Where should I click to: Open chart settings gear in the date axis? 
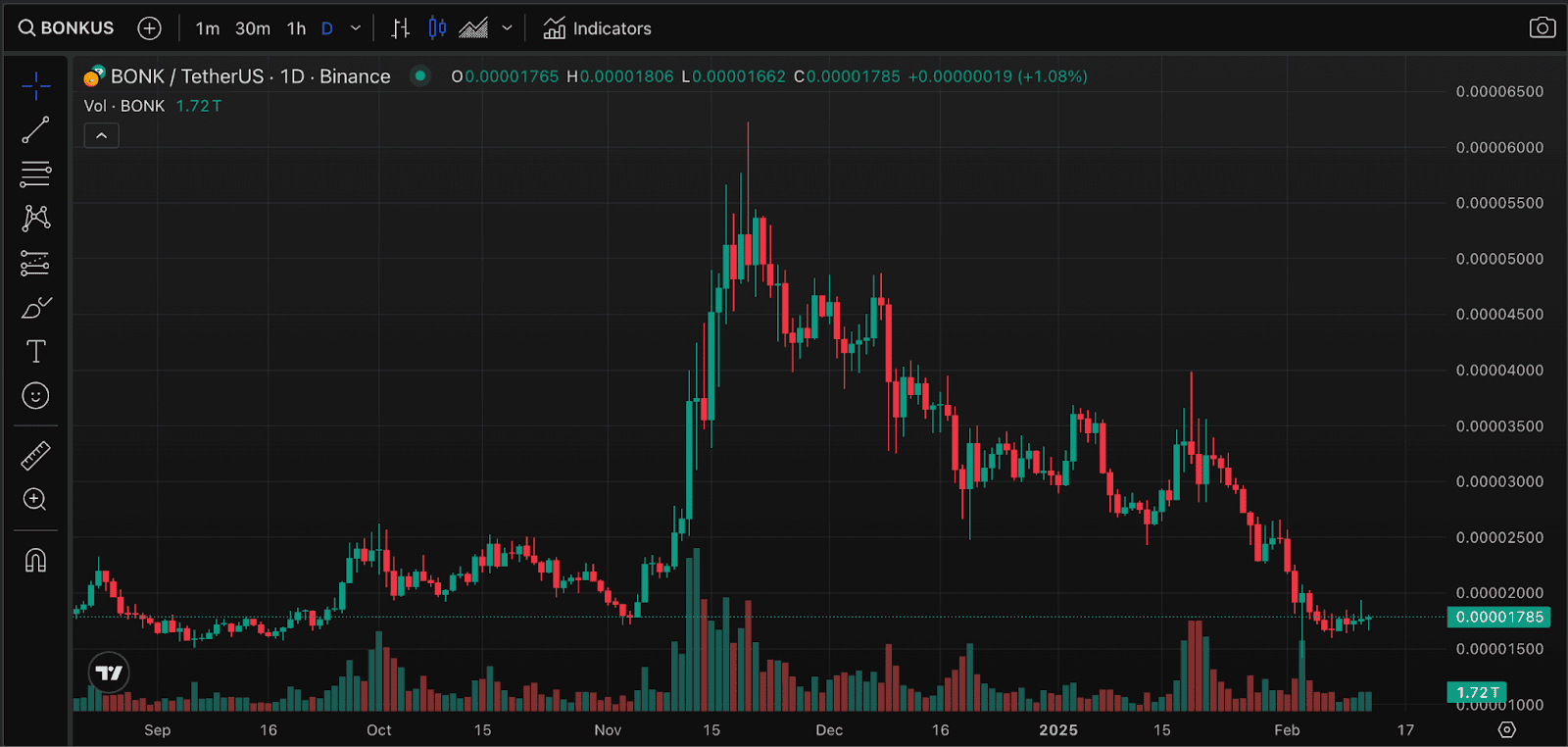[1507, 729]
